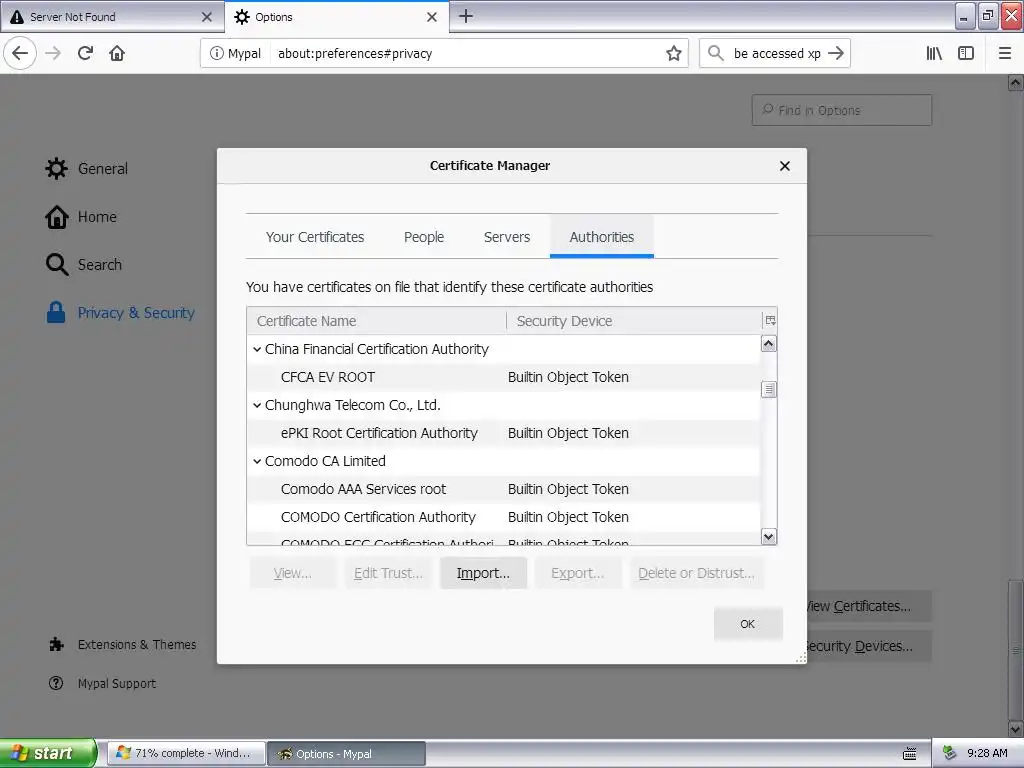The height and width of the screenshot is (768, 1024).
Task: Click Options - Mypal taskbar button
Action: coord(347,754)
